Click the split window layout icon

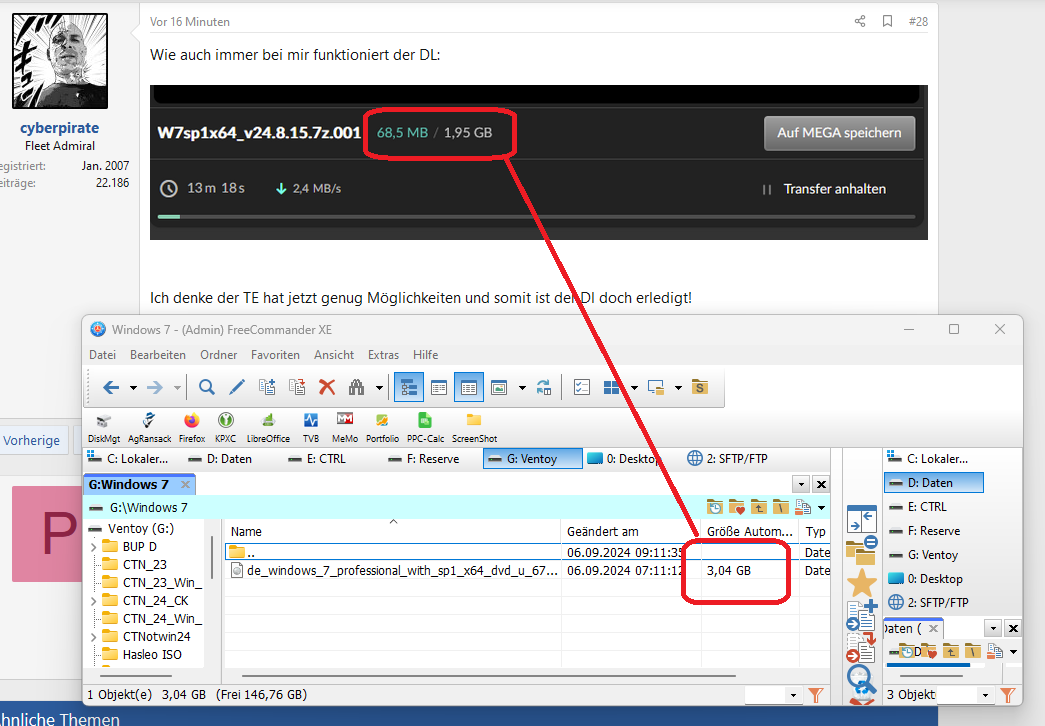point(611,387)
